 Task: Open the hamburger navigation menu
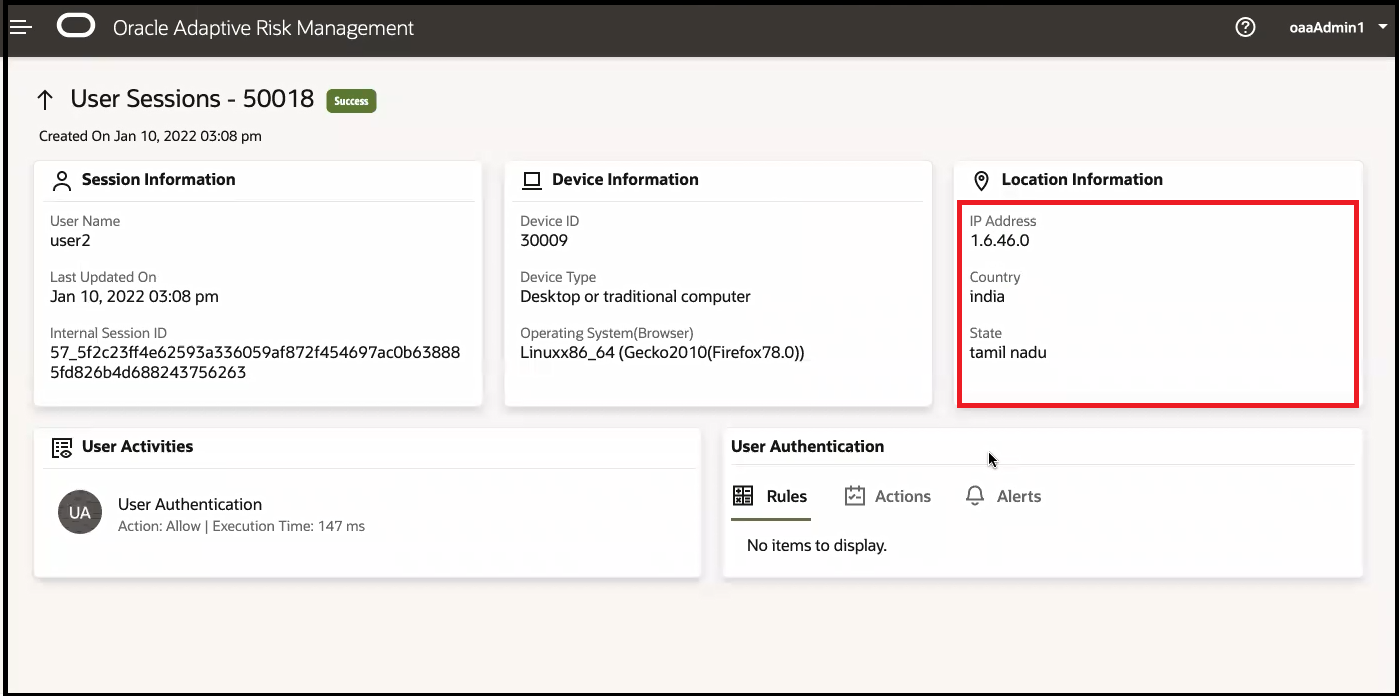[x=21, y=28]
